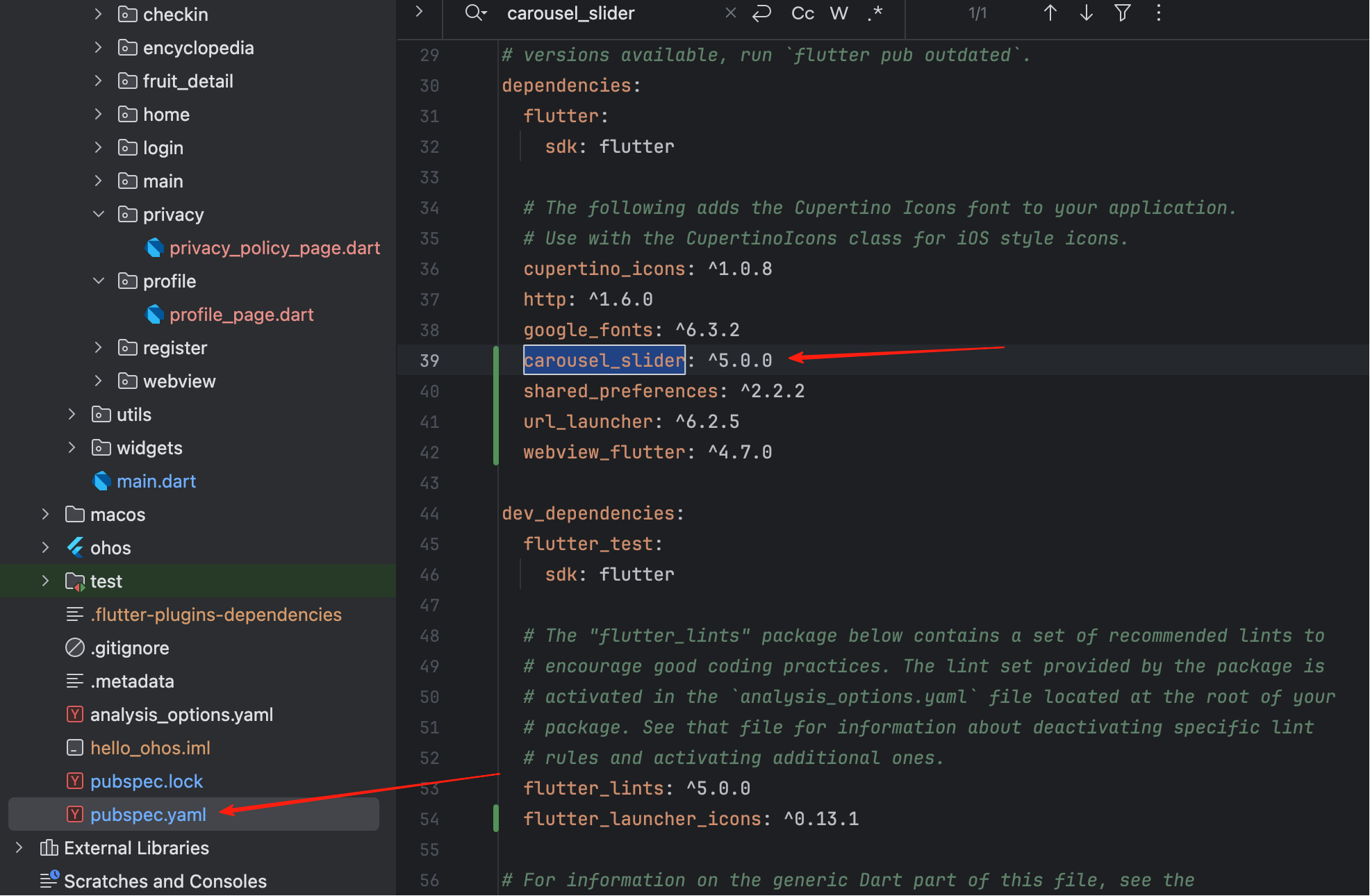
Task: Select main.dart in project tree
Action: [x=156, y=481]
